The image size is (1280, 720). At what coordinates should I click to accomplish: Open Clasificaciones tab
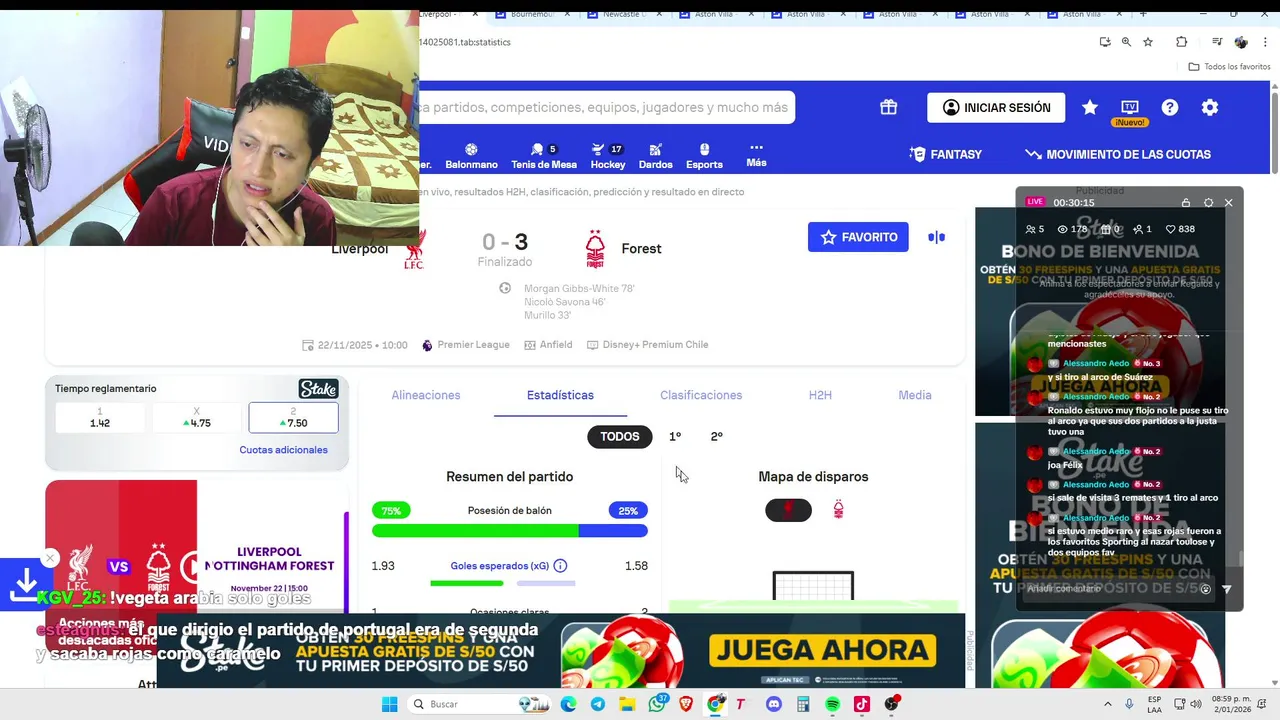pos(701,395)
